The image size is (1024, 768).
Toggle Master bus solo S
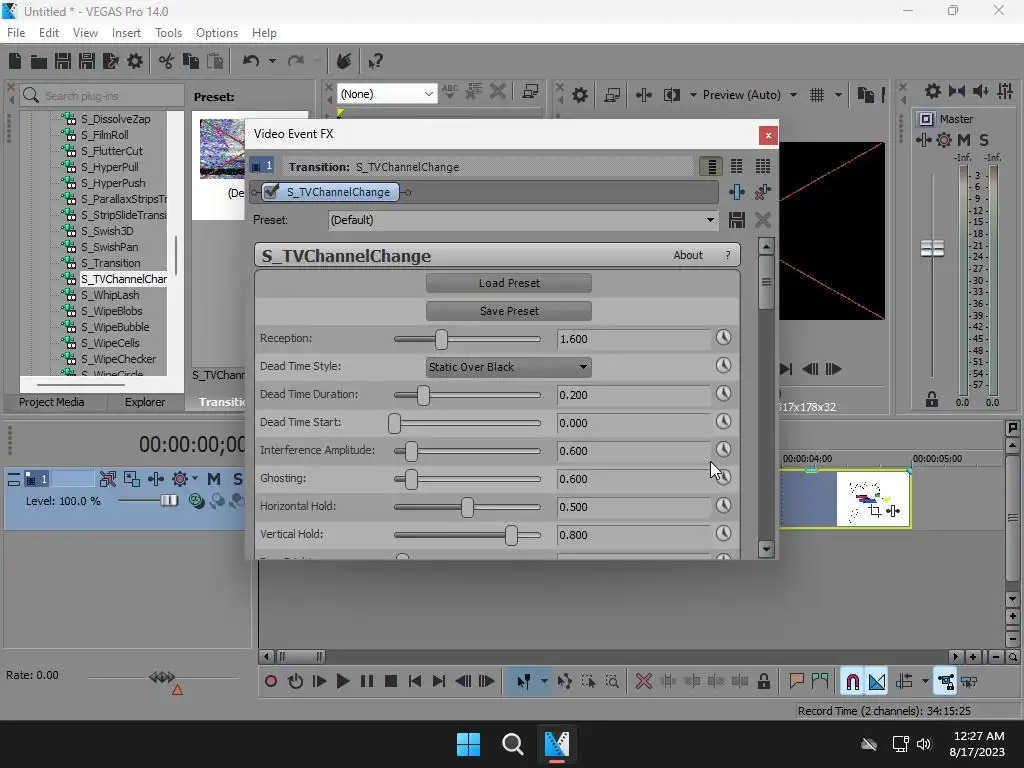point(984,140)
